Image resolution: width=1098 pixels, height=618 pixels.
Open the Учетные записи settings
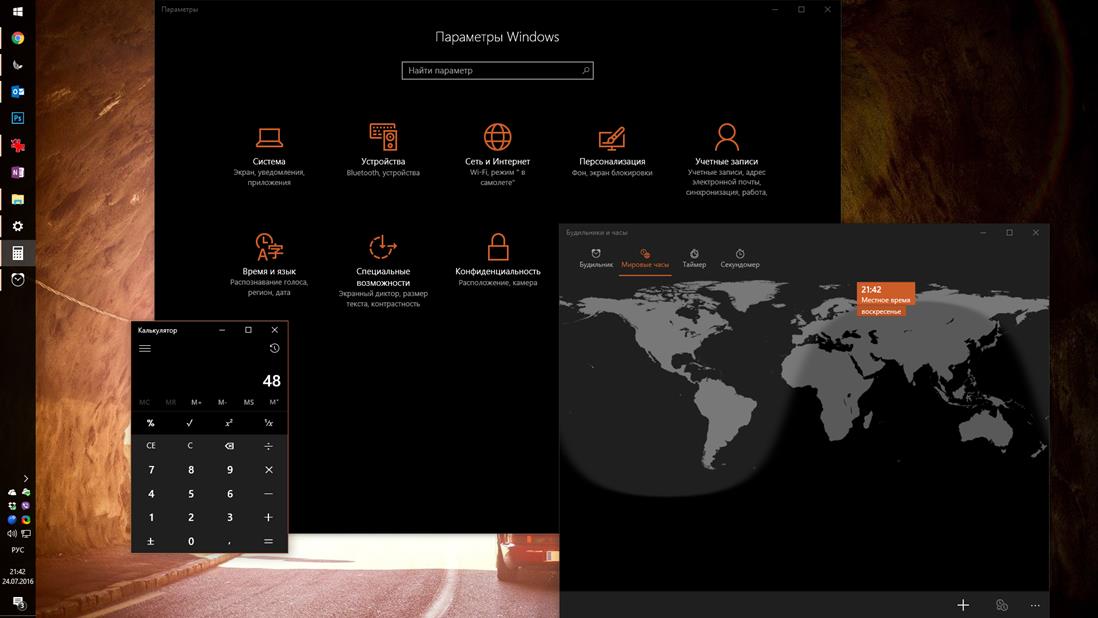point(726,160)
